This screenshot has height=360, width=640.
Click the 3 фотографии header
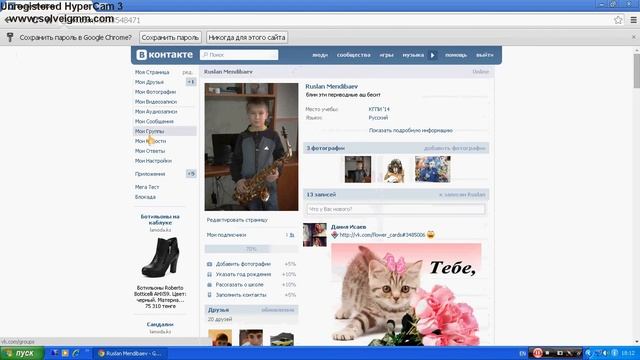(326, 148)
